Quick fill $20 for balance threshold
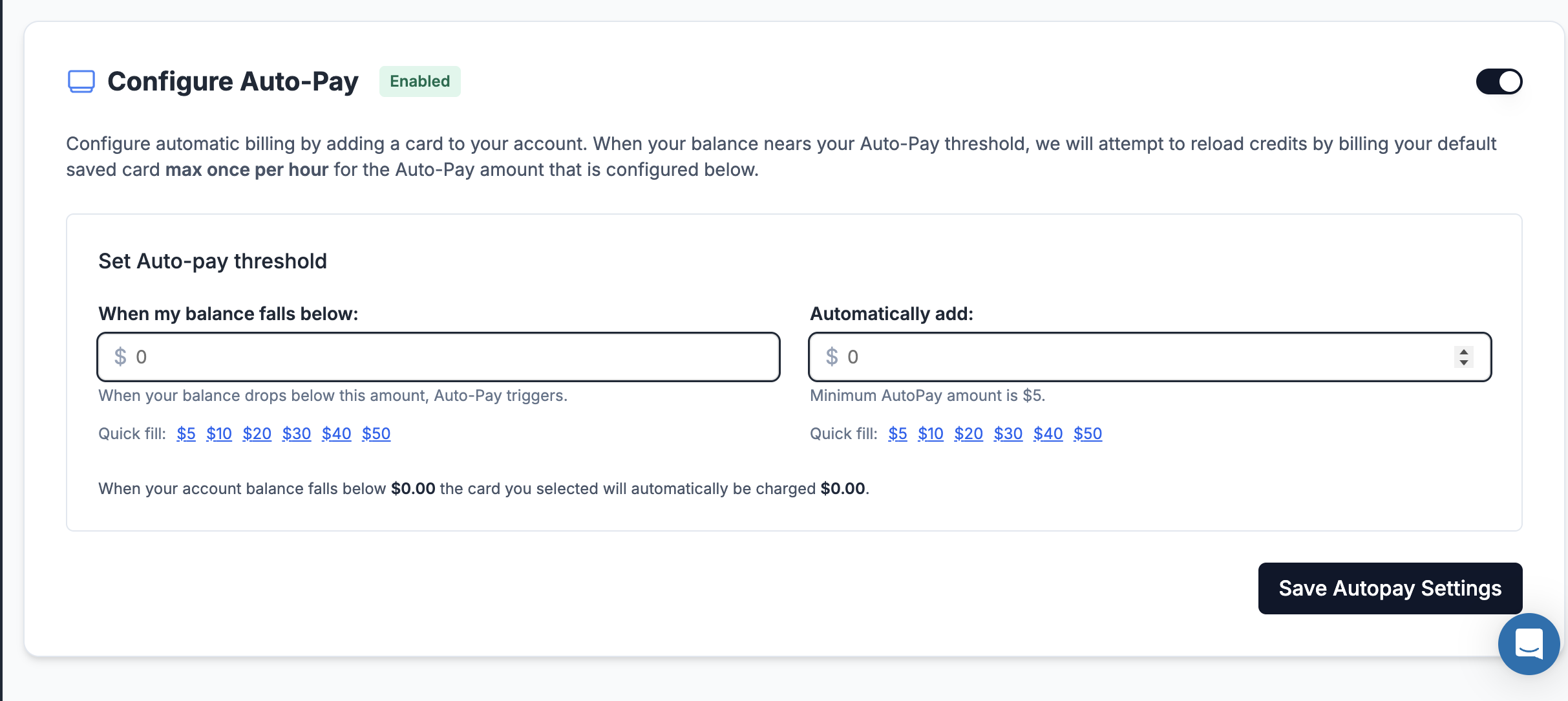Image resolution: width=1568 pixels, height=701 pixels. coord(257,433)
